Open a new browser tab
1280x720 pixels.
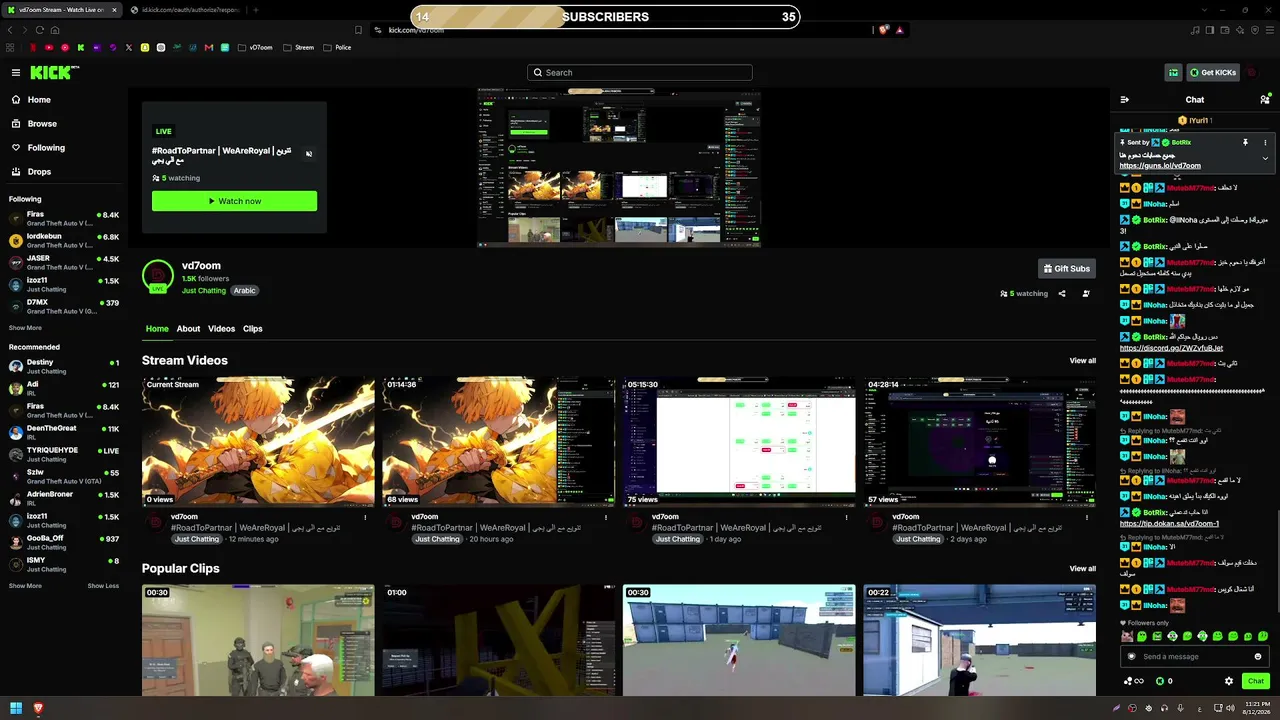pyautogui.click(x=256, y=10)
